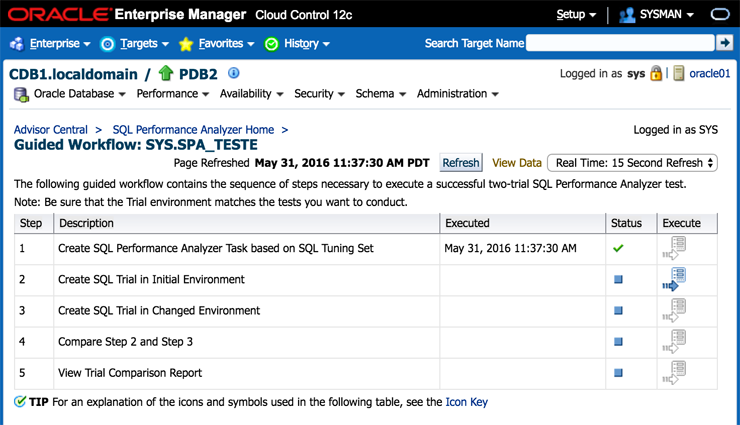Click execute icon for Step 1 row
The height and width of the screenshot is (425, 740).
pyautogui.click(x=673, y=248)
